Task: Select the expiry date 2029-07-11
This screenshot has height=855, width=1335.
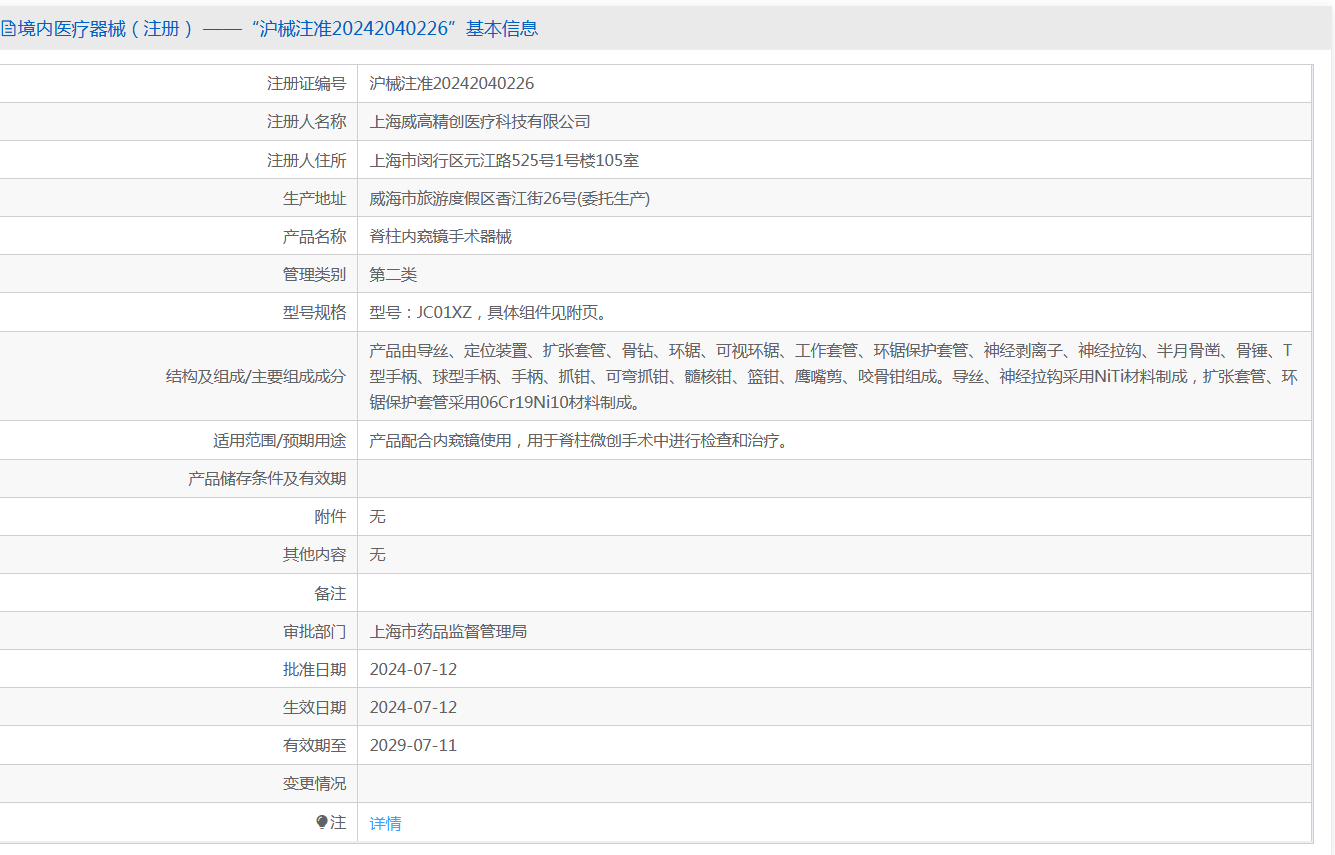Action: click(413, 745)
